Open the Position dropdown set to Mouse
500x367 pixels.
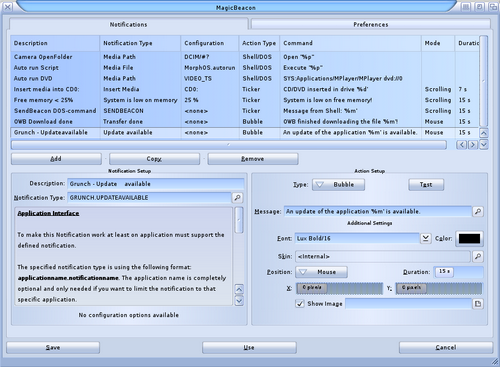(321, 272)
